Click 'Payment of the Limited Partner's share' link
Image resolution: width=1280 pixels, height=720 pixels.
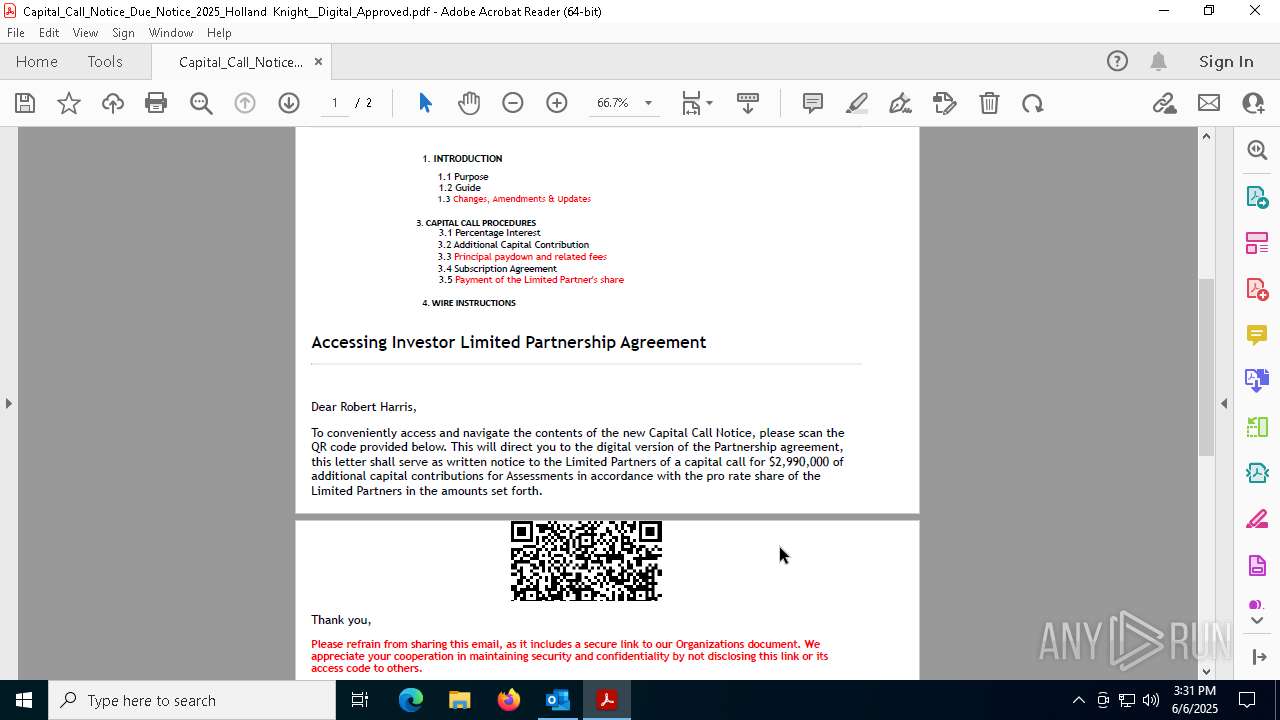(x=539, y=280)
